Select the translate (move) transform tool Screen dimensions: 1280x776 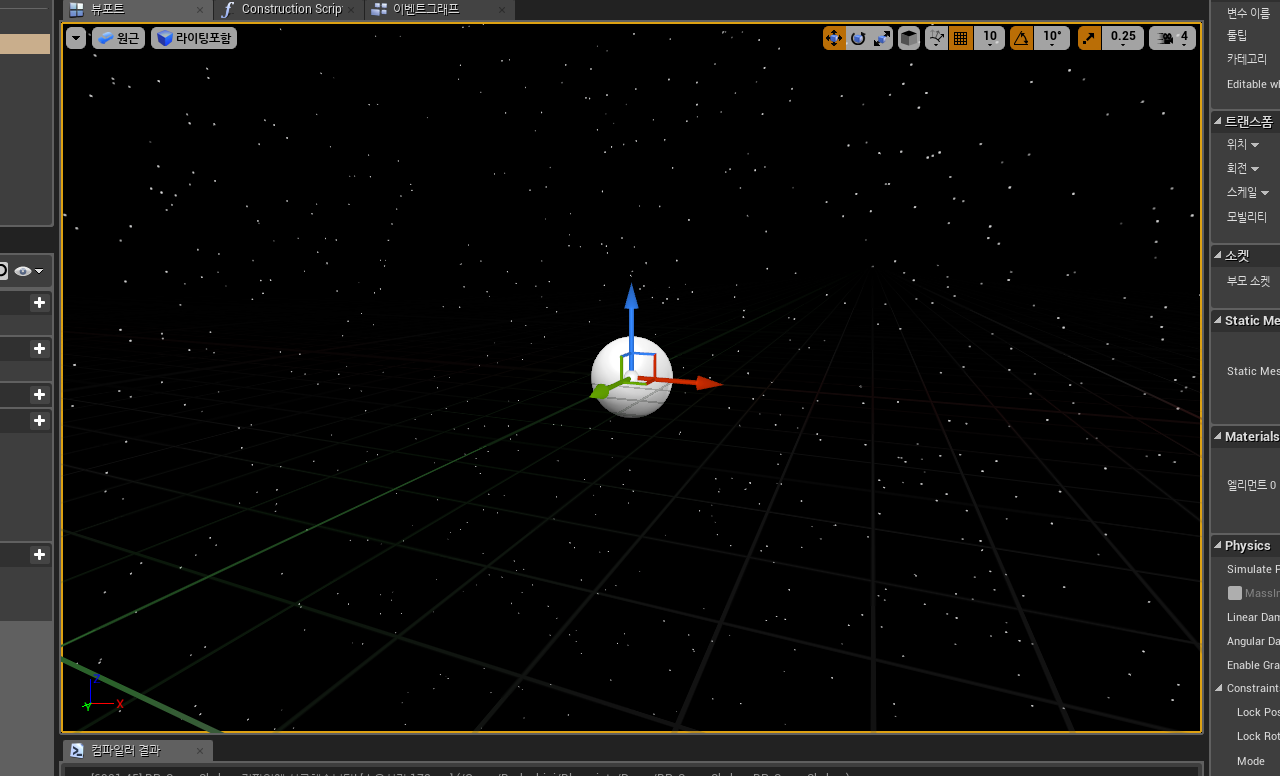click(x=834, y=38)
